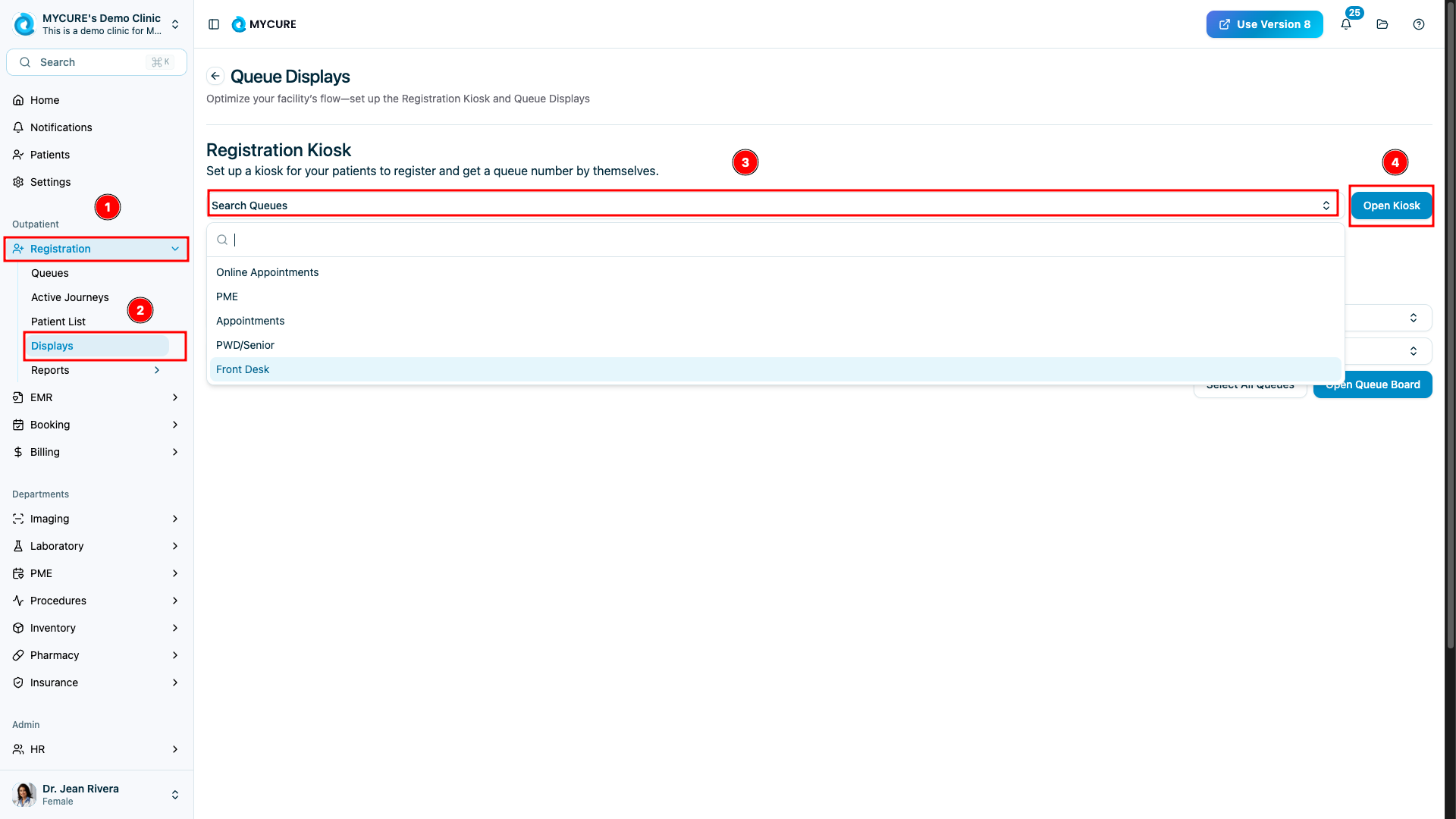Click Use Version 8 button
Image resolution: width=1456 pixels, height=819 pixels.
point(1264,24)
